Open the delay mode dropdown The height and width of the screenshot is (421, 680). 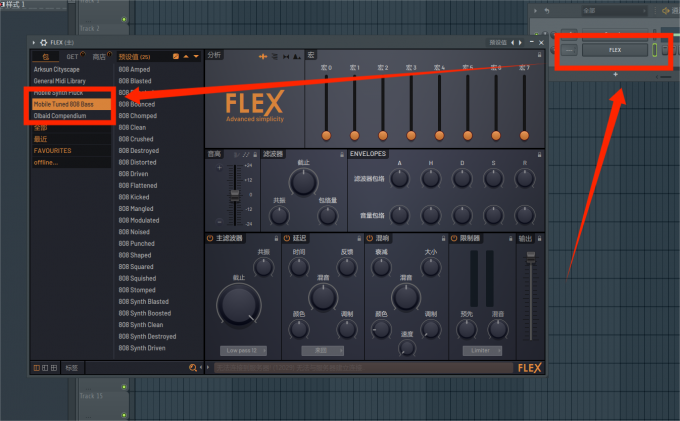323,351
